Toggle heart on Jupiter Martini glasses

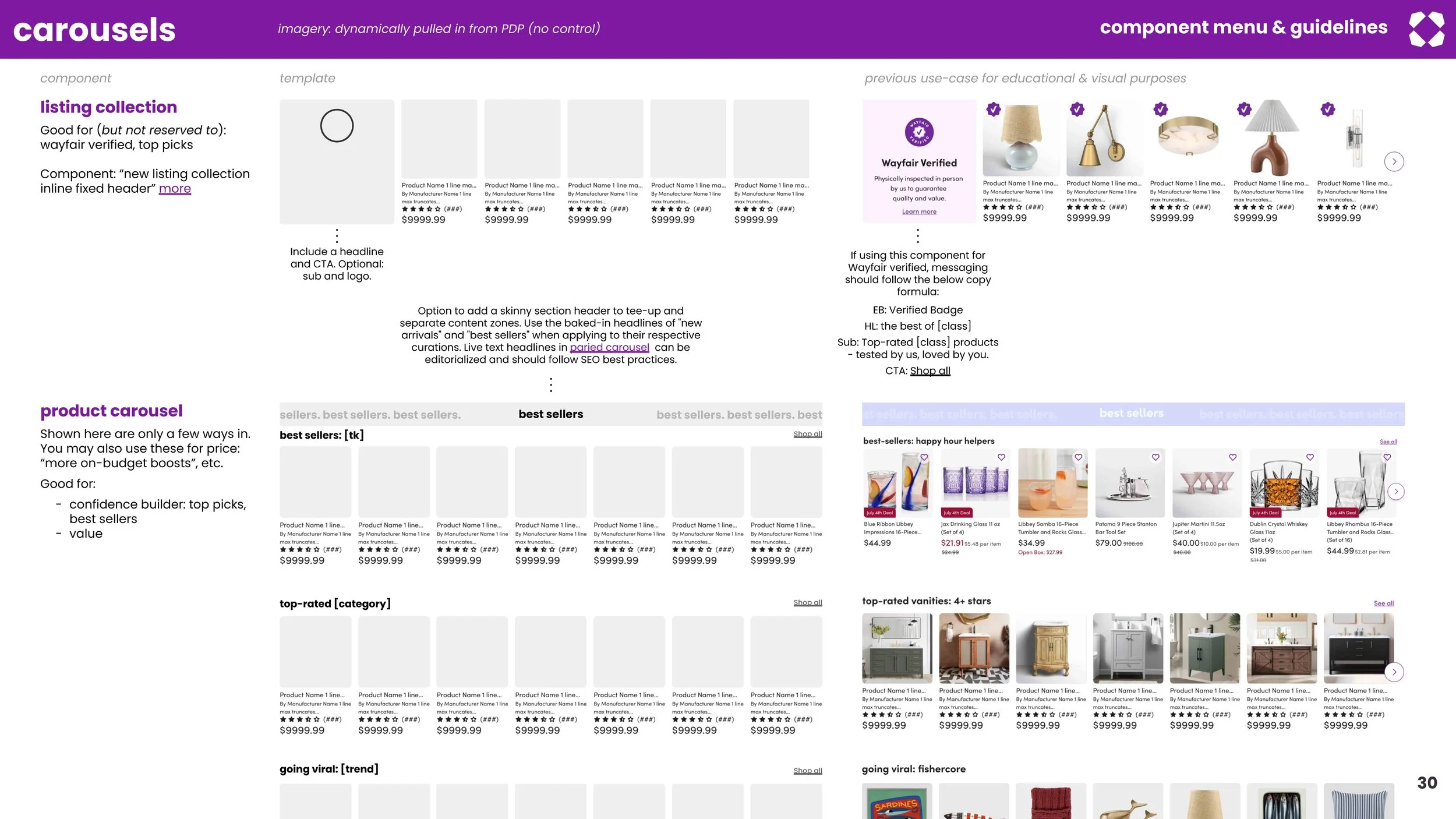tap(1232, 457)
